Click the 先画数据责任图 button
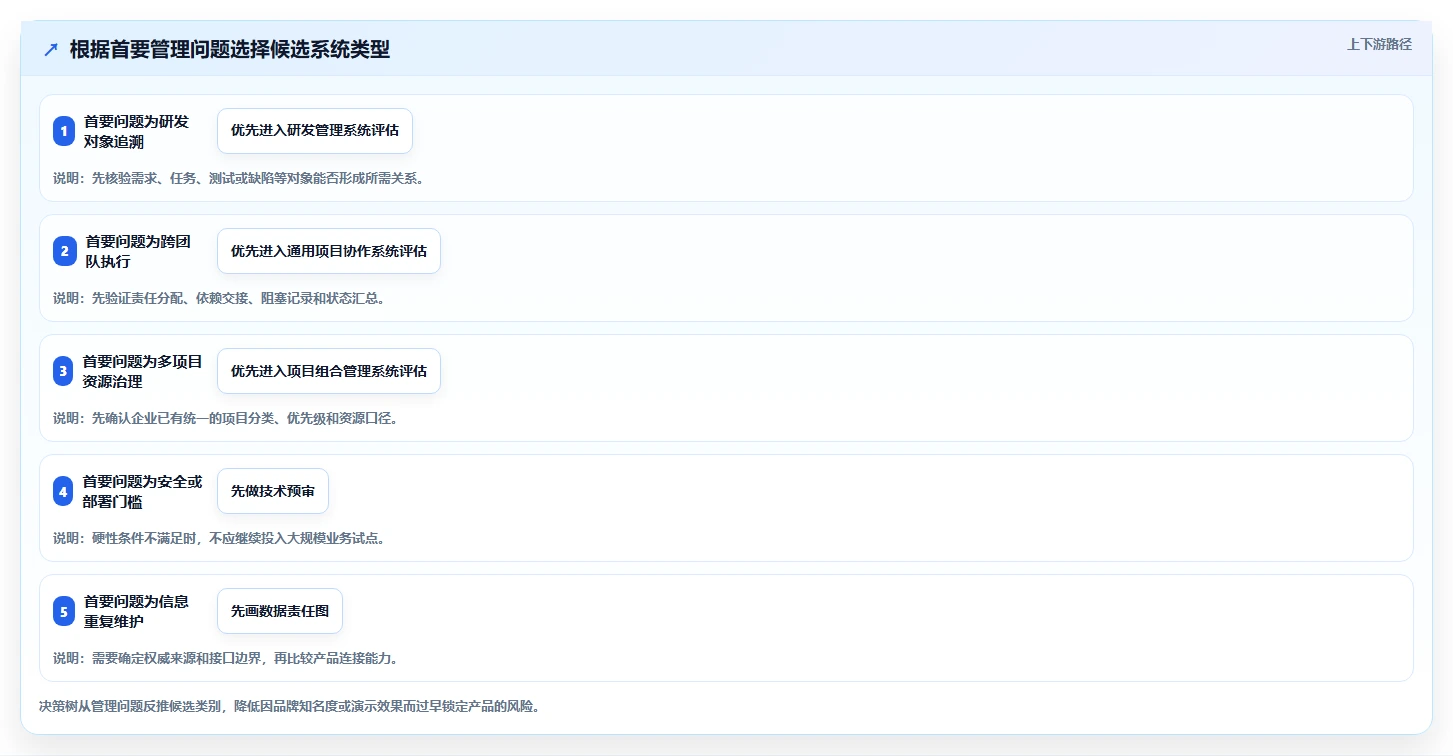This screenshot has width=1453, height=756. [280, 611]
